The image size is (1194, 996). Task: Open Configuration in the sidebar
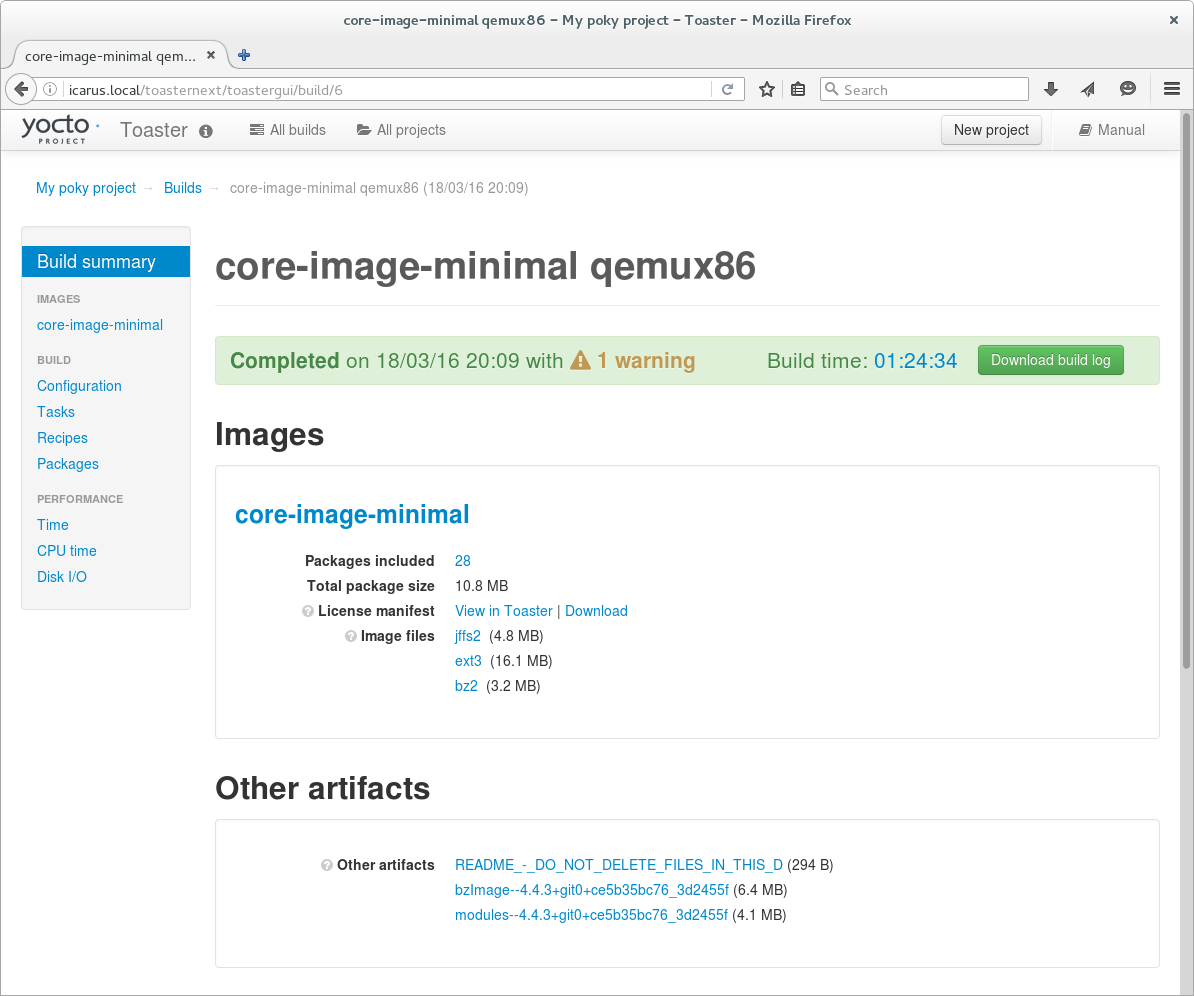(79, 386)
